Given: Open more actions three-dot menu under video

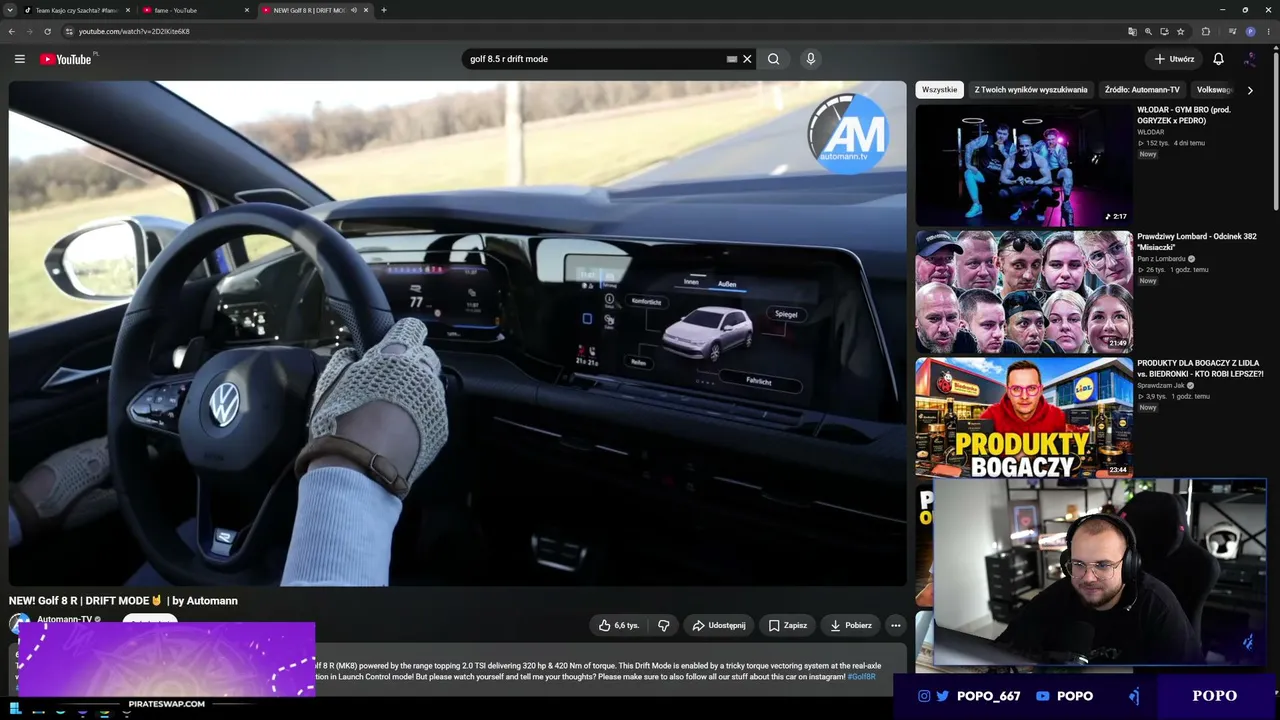Looking at the screenshot, I should tap(896, 625).
